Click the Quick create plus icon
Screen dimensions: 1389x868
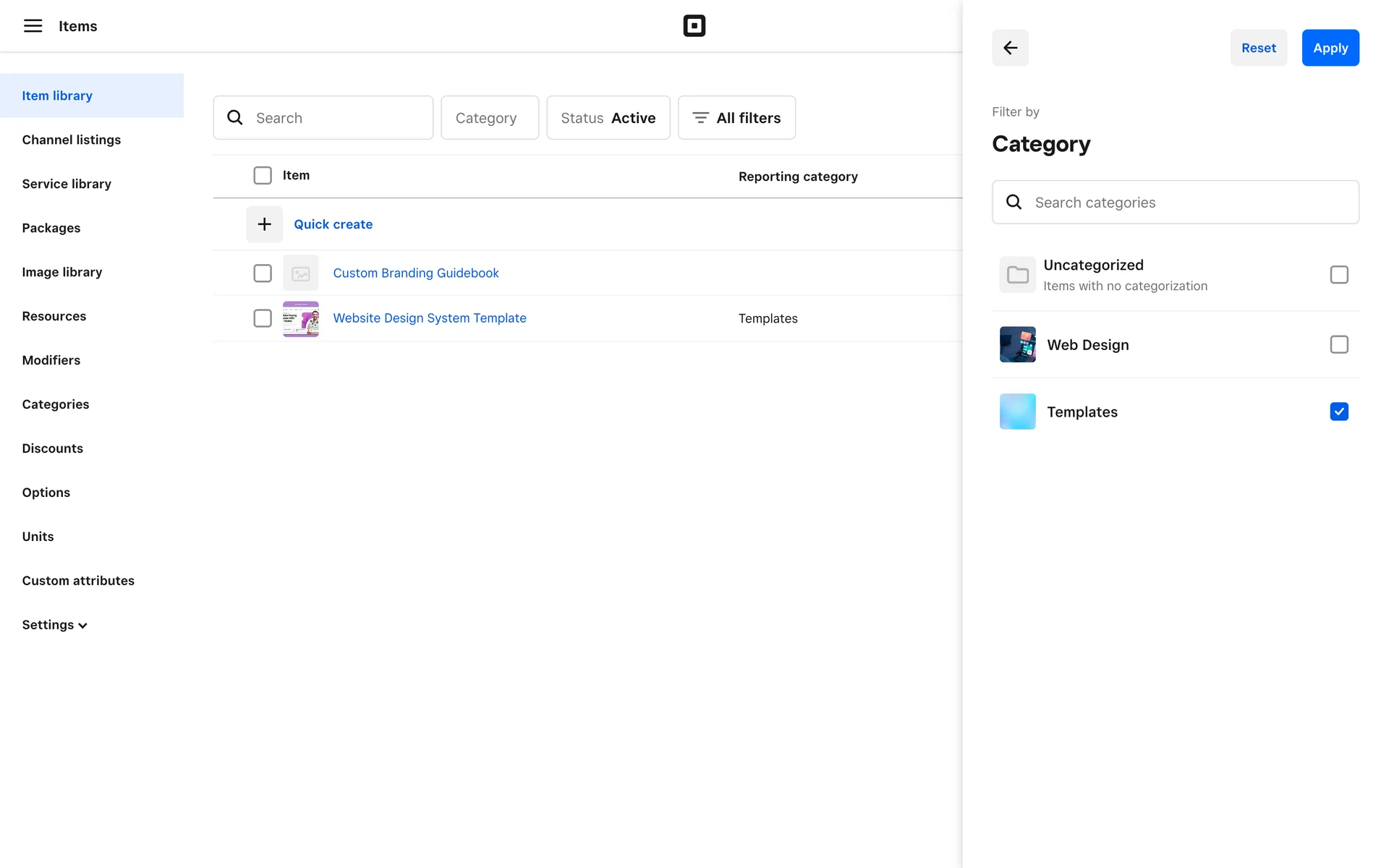(x=264, y=224)
